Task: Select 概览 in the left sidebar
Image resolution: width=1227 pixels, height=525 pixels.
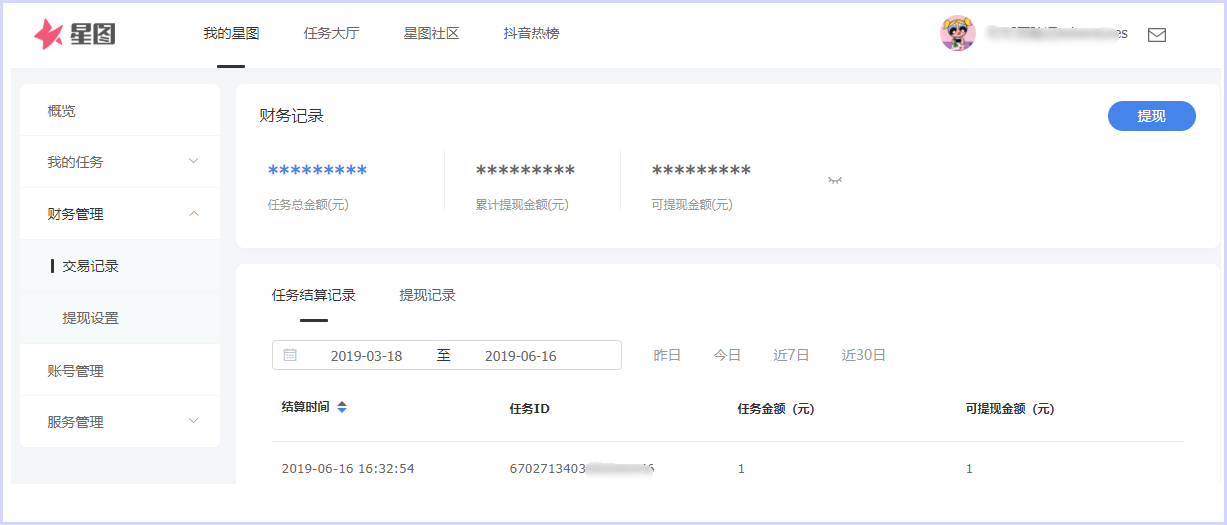Action: [x=61, y=111]
